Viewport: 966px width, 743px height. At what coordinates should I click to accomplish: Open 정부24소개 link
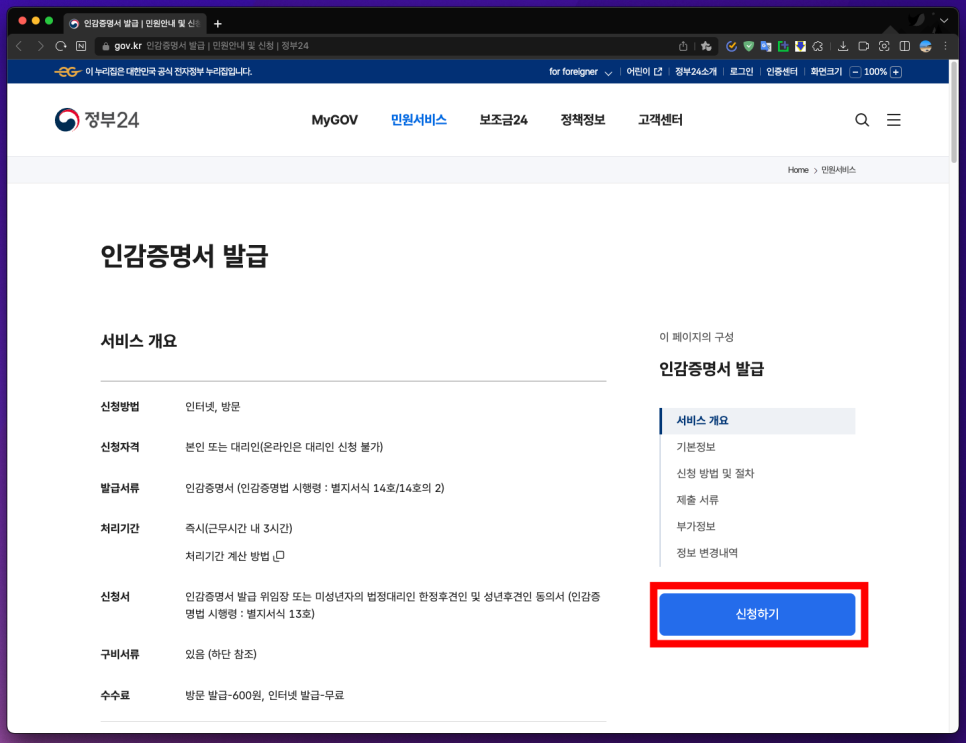coord(696,72)
